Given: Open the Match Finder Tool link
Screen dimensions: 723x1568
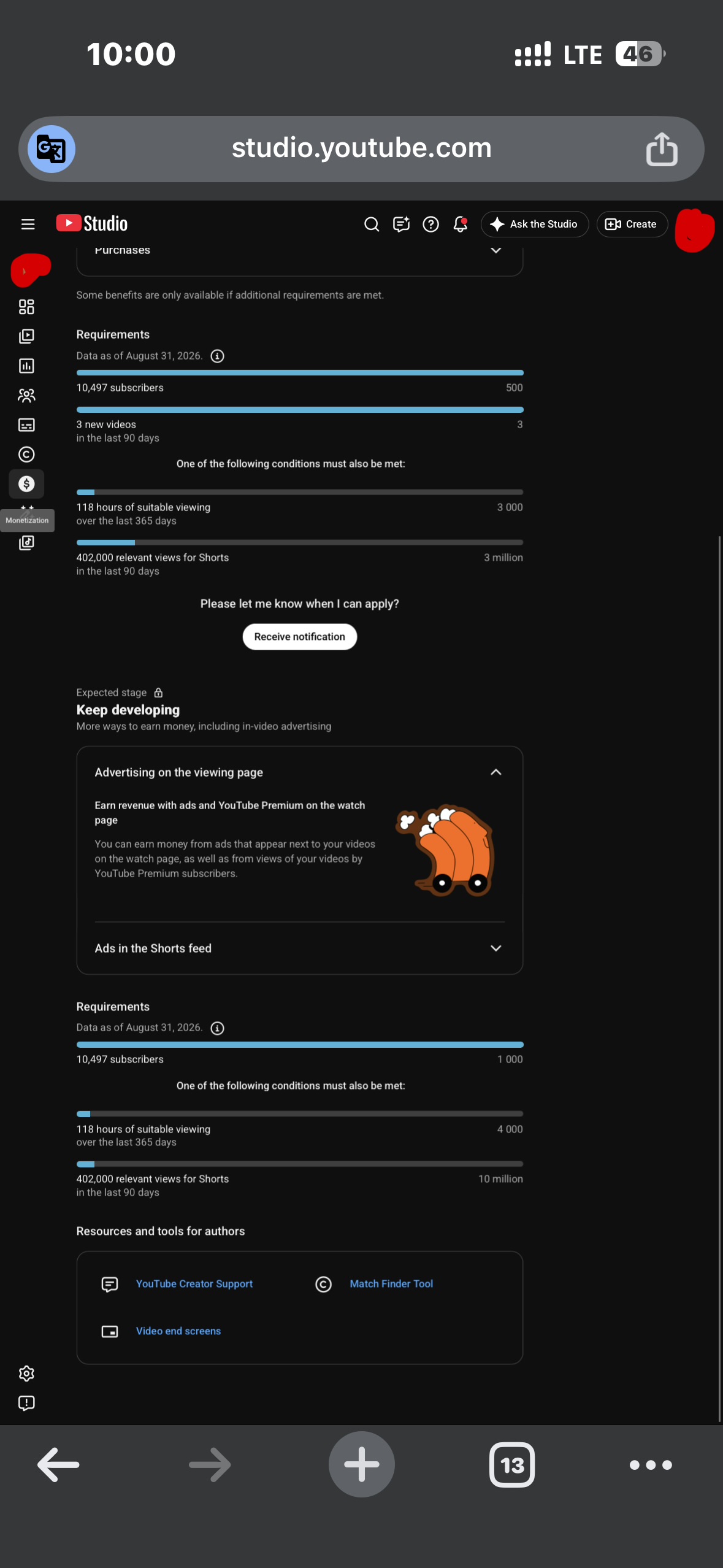Looking at the screenshot, I should (391, 1284).
